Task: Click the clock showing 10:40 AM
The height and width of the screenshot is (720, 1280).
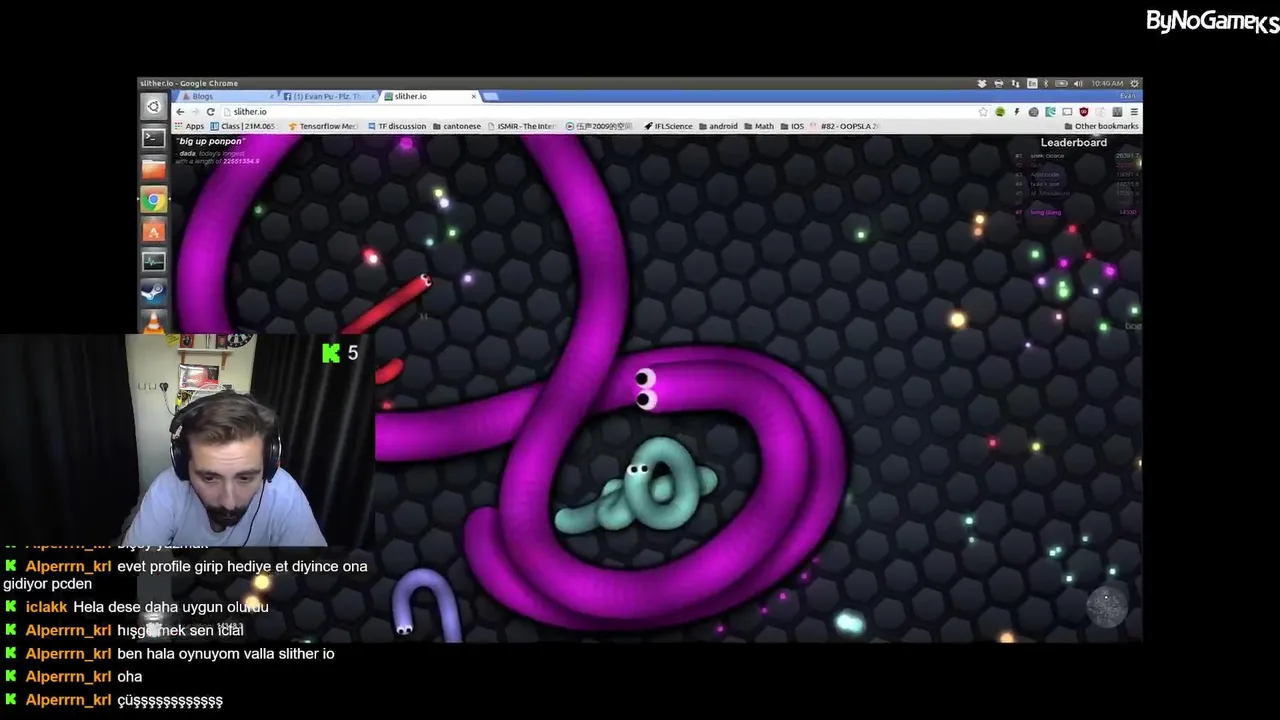Action: pyautogui.click(x=1107, y=83)
